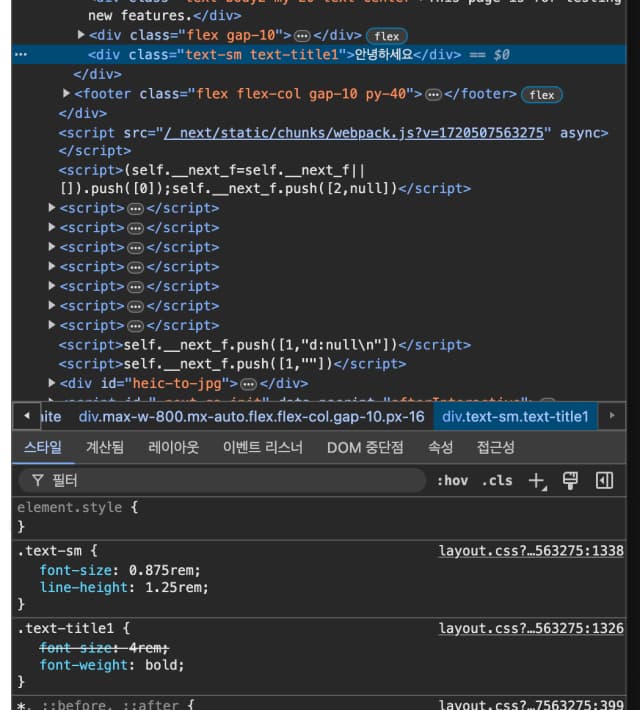Viewport: 640px width, 710px height.
Task: Toggle the flex badge next to the footer
Action: pos(542,95)
